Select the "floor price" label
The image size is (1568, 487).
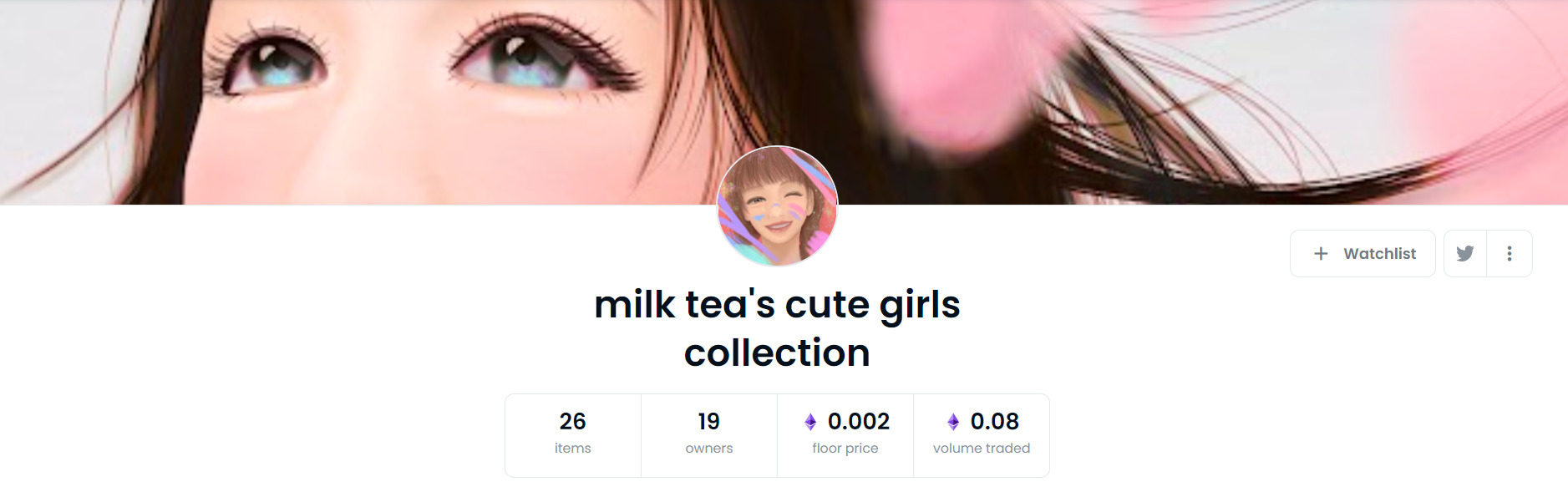pos(845,449)
